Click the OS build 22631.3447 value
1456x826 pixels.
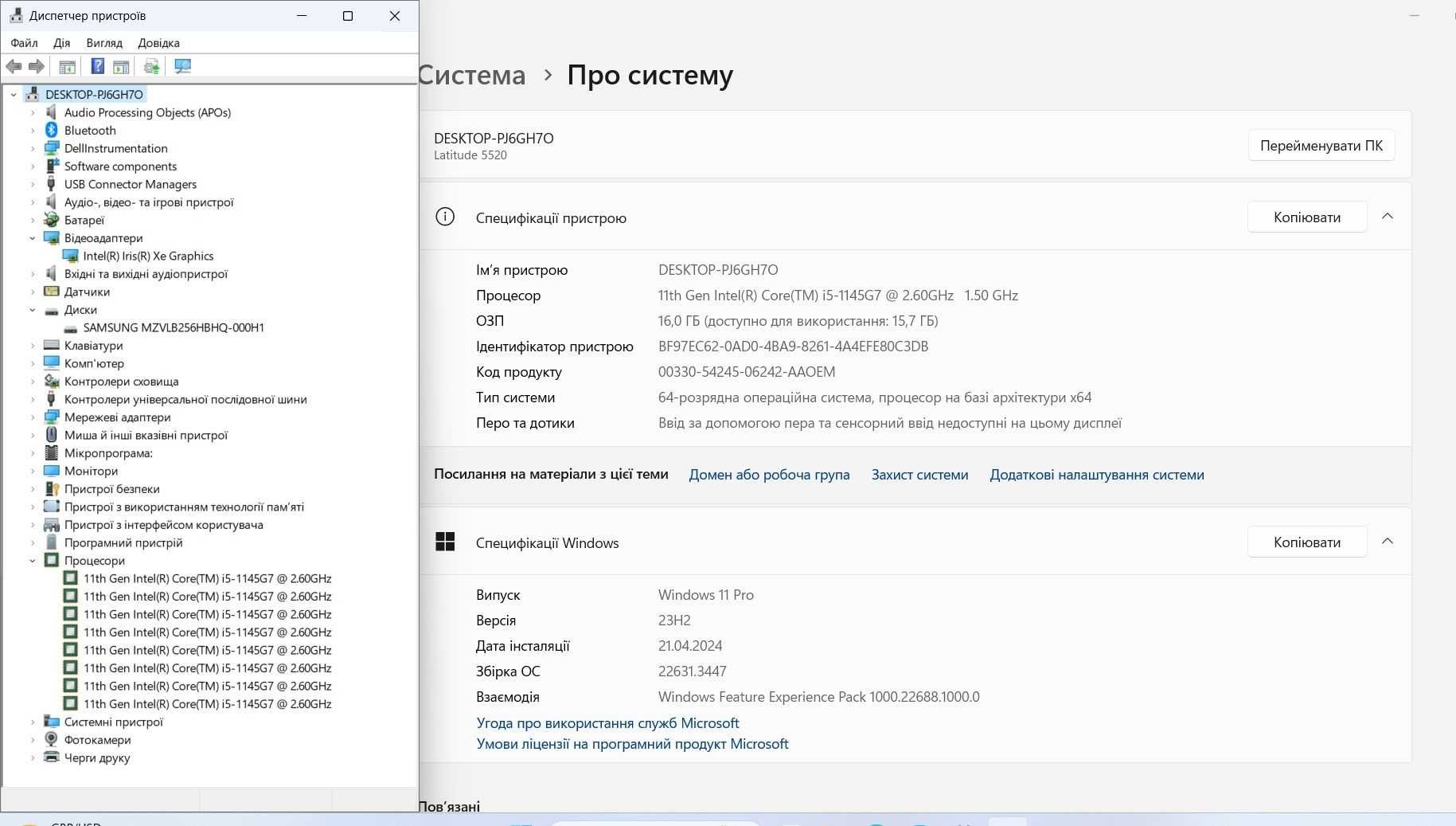pyautogui.click(x=693, y=671)
